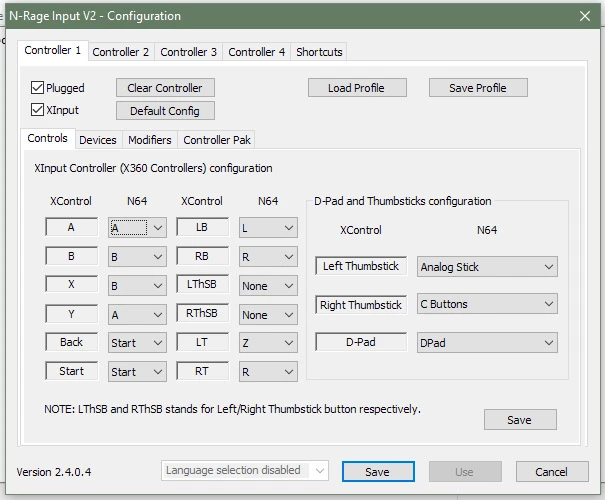Open the Controller Pak sub-tab
Image resolution: width=605 pixels, height=500 pixels.
[217, 140]
